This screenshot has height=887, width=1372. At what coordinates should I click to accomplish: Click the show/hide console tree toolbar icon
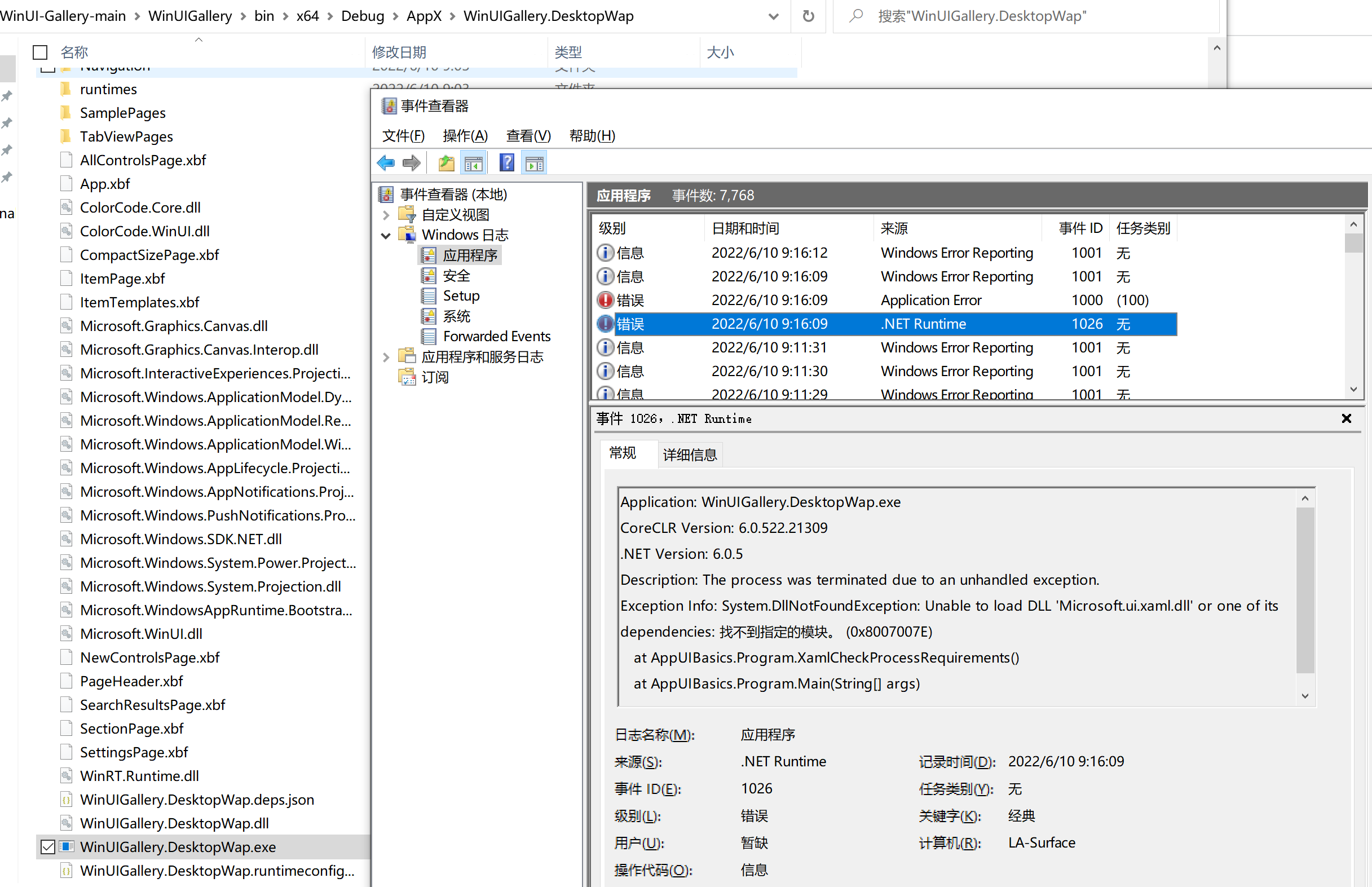tap(474, 164)
